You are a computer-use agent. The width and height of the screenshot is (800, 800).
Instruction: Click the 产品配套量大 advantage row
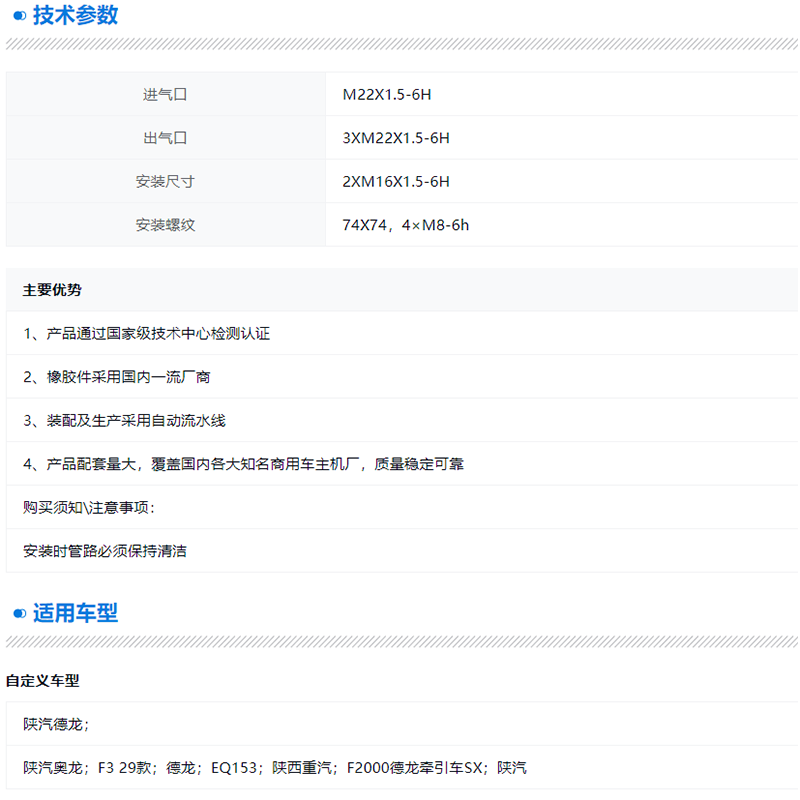(243, 464)
